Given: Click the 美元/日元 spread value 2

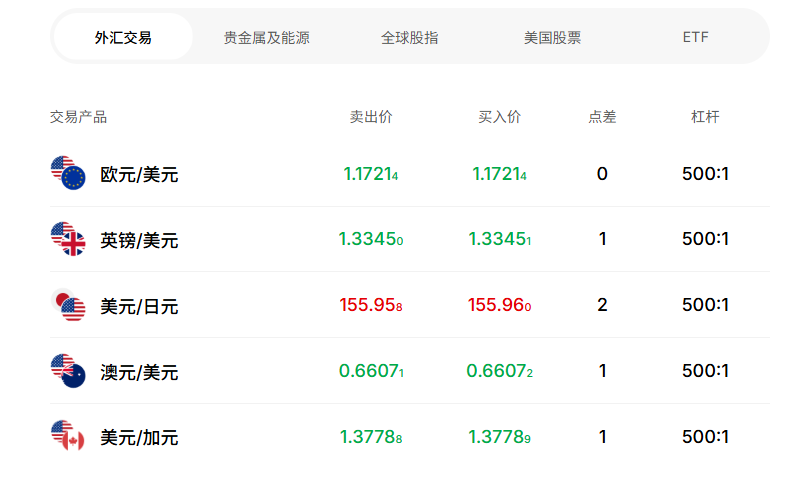Looking at the screenshot, I should (602, 305).
